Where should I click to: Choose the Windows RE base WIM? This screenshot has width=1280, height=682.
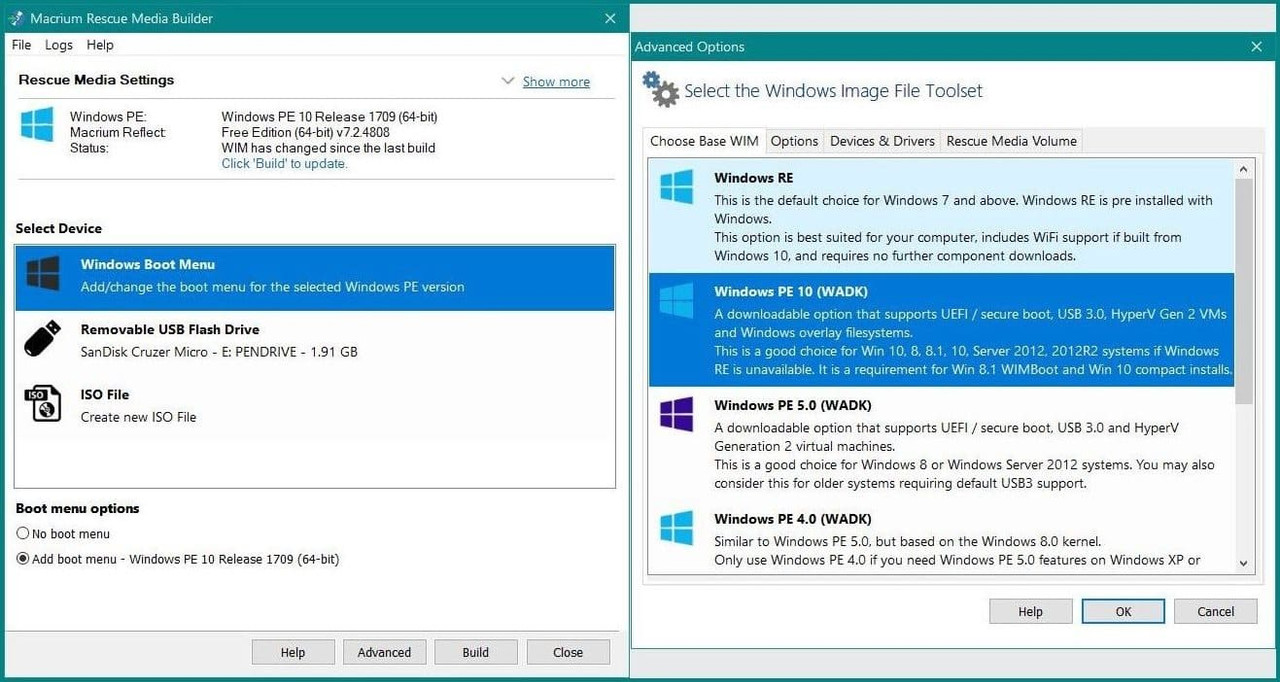tap(942, 216)
